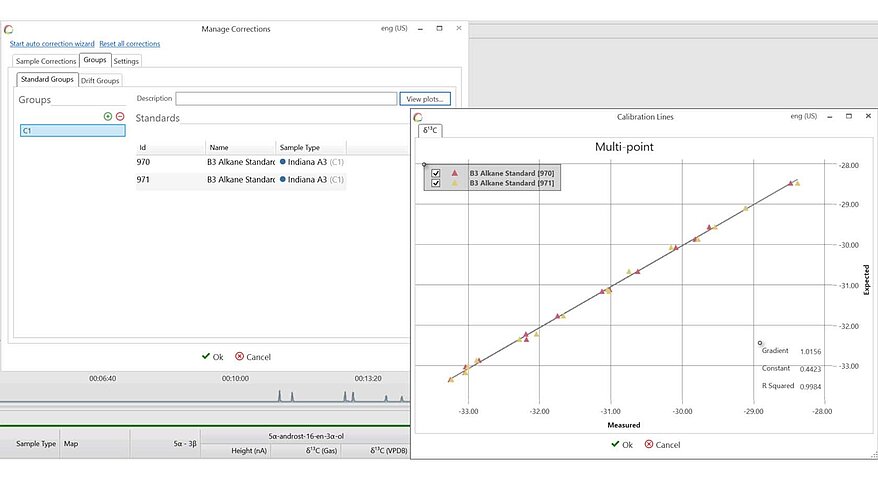Viewport: 878px width, 493px height.
Task: Click the Manage Corrections app logo icon
Action: click(x=9, y=29)
